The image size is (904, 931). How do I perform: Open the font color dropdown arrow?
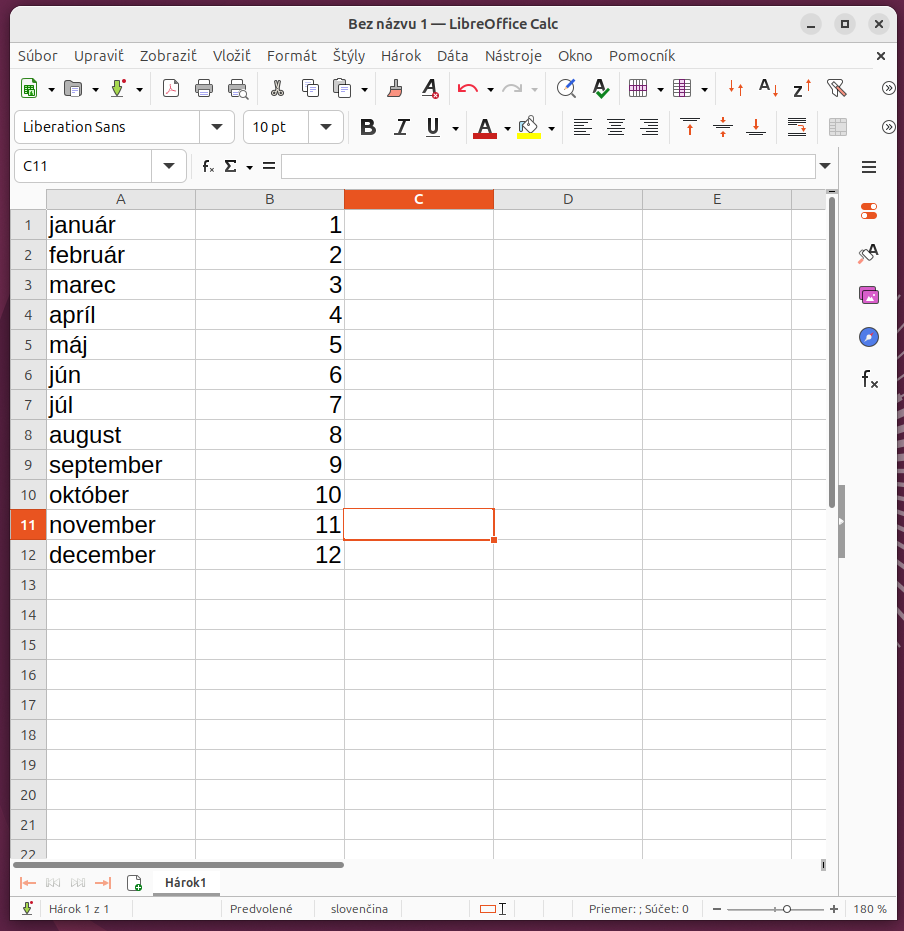(x=507, y=128)
